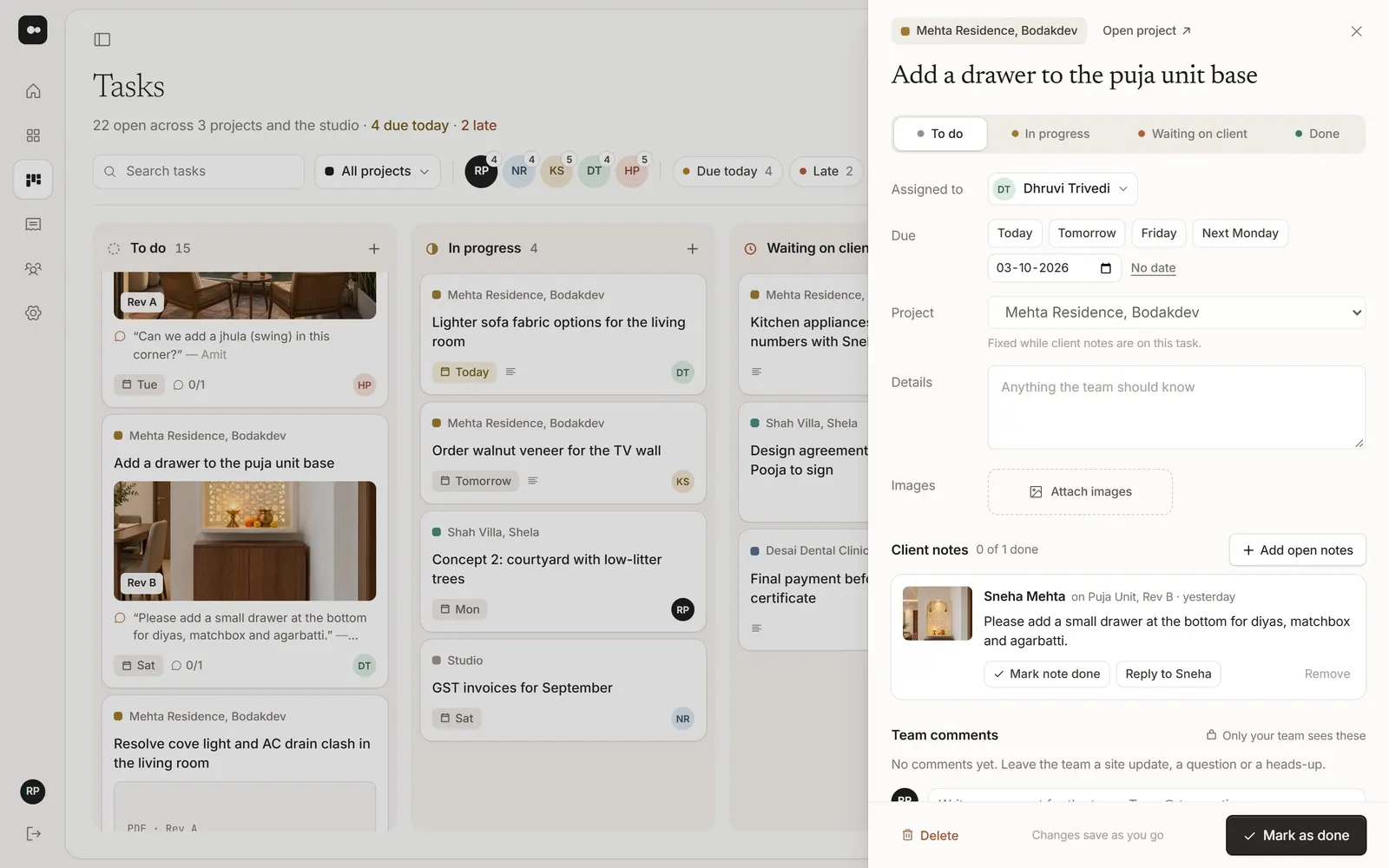Image resolution: width=1389 pixels, height=868 pixels.
Task: Open the projects grid icon in sidebar
Action: click(33, 135)
